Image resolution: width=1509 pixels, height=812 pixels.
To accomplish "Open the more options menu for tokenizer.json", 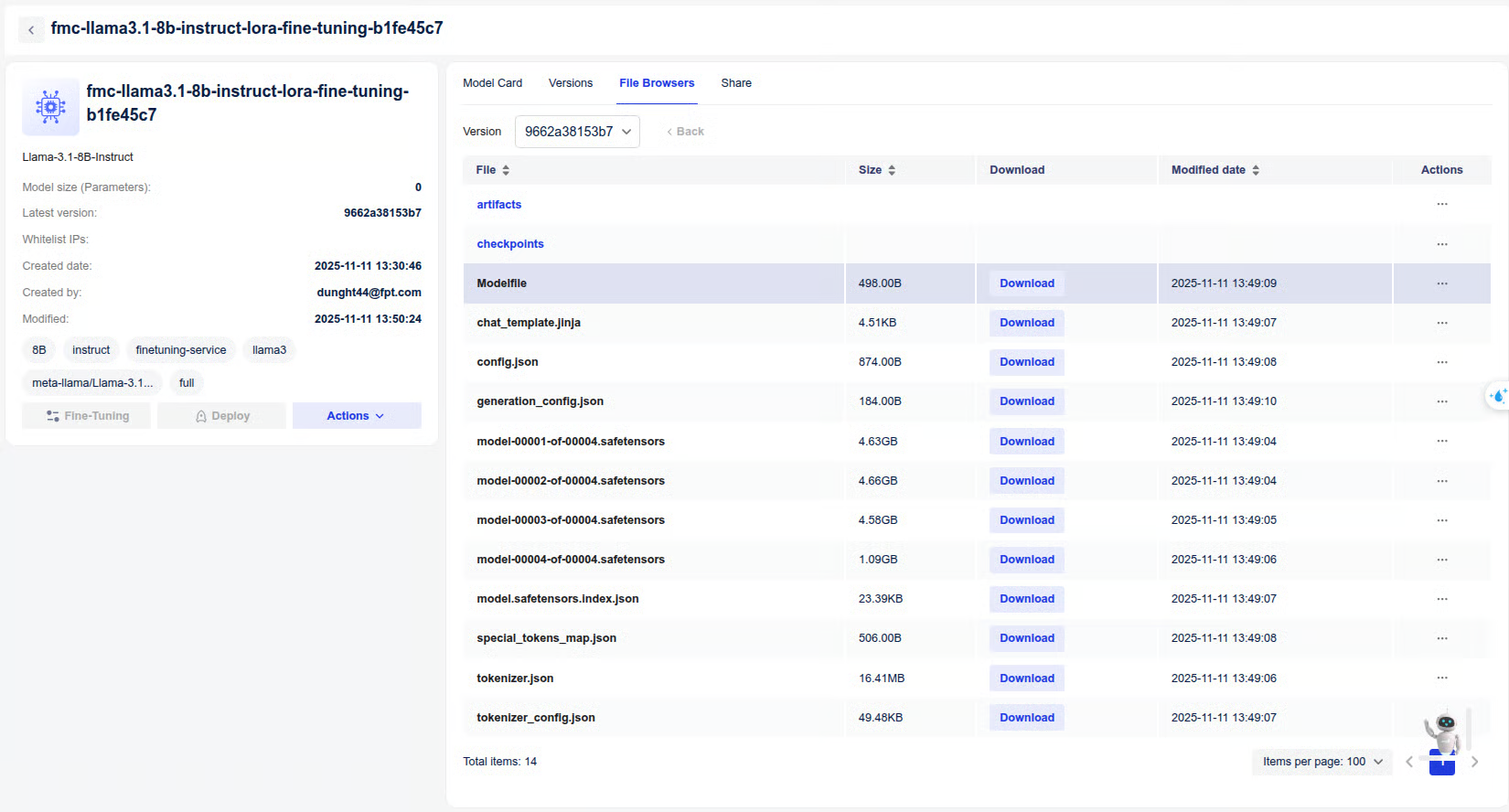I will tap(1441, 678).
